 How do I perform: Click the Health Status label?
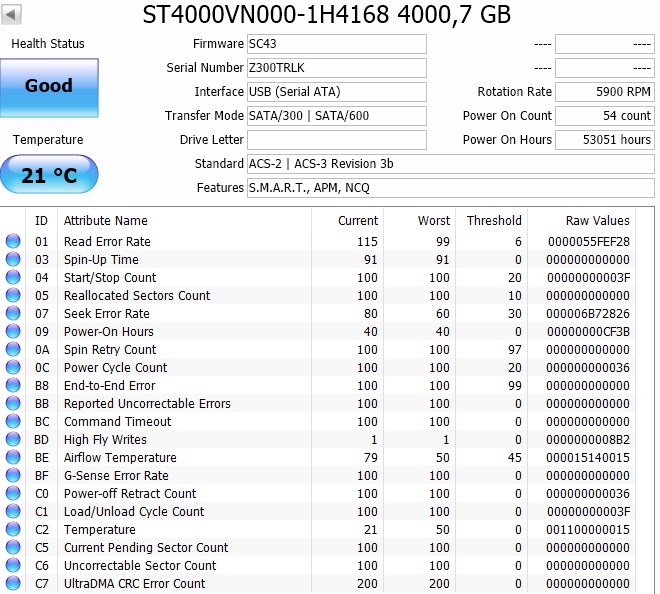coord(48,44)
